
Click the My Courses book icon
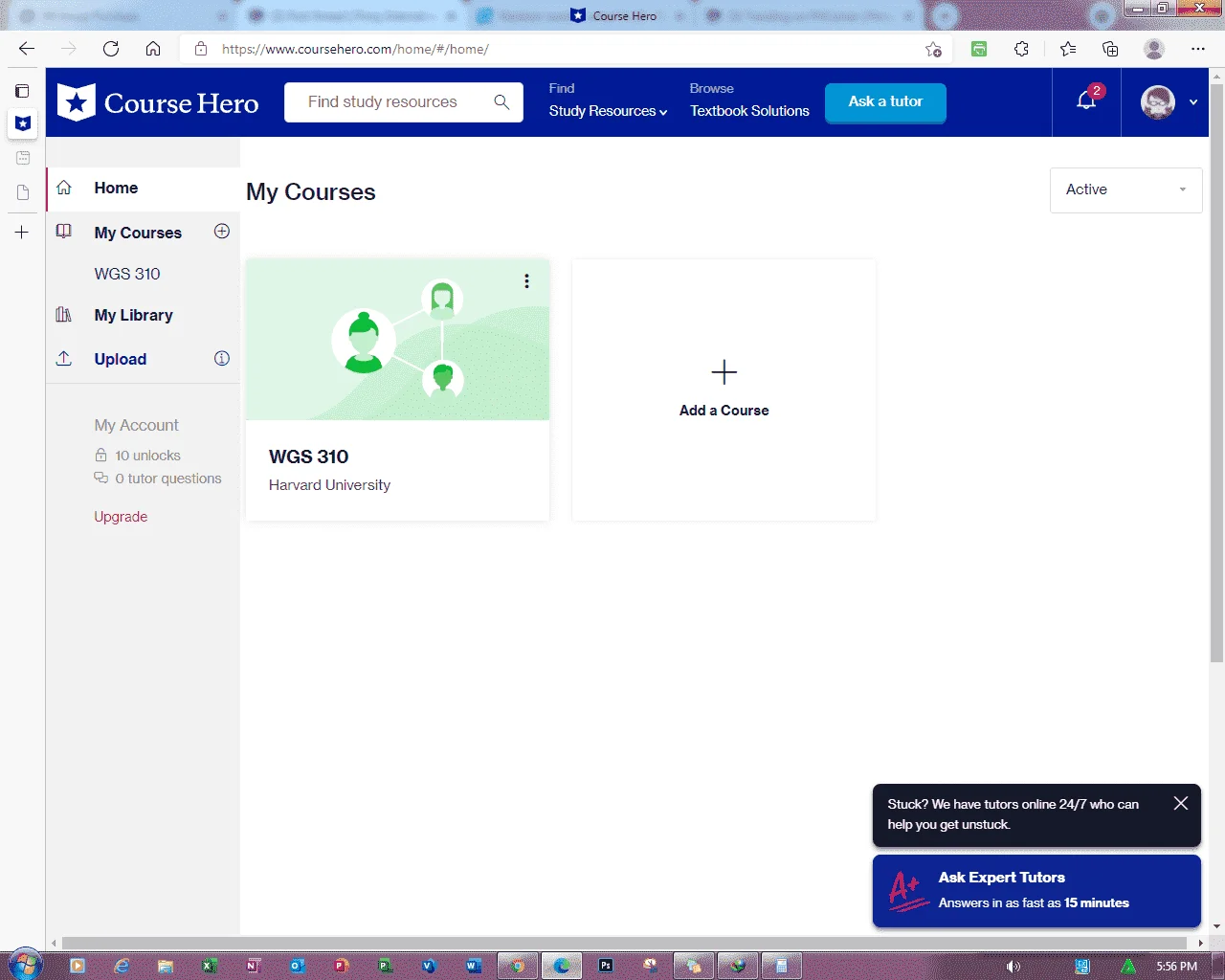(x=64, y=232)
